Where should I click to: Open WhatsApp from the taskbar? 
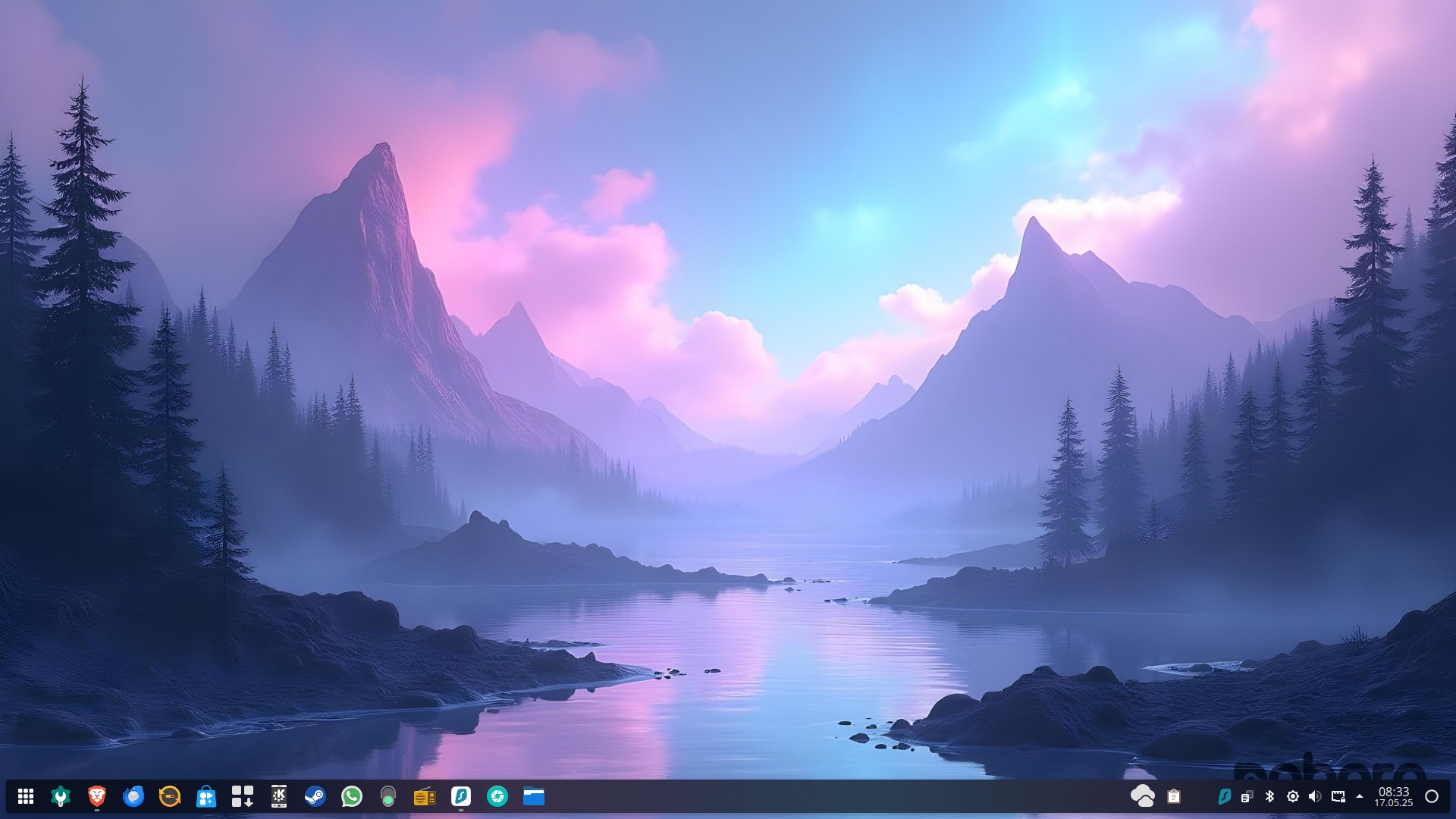pyautogui.click(x=352, y=796)
